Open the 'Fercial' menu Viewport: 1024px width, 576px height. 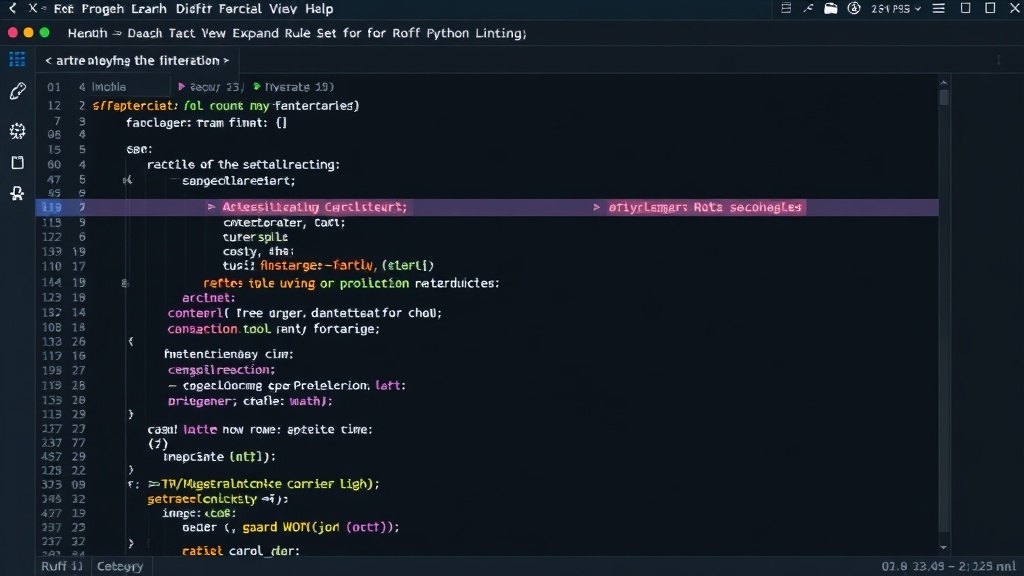(240, 9)
